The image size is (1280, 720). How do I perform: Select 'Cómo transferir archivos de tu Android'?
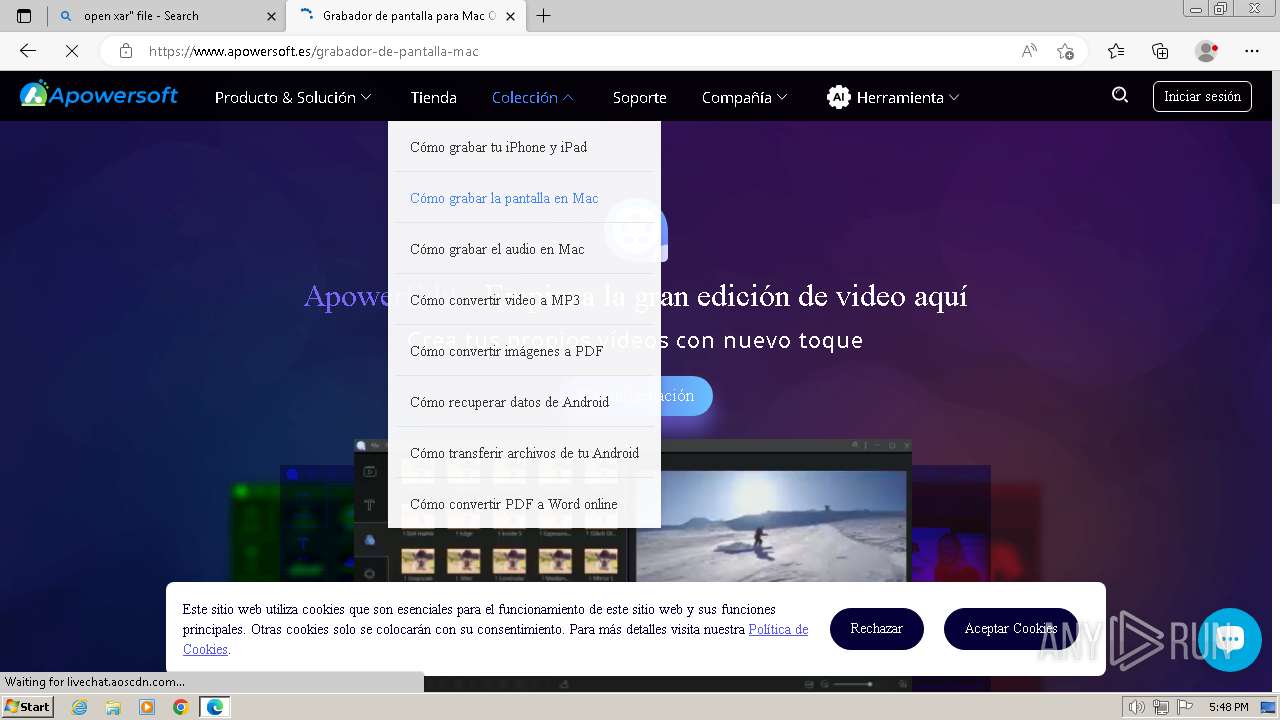point(524,453)
